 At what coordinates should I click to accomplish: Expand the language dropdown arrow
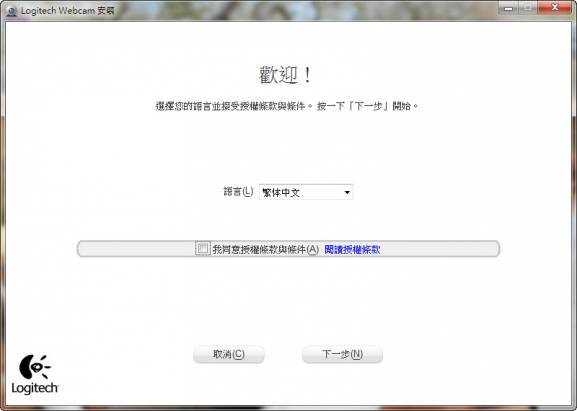coord(347,192)
